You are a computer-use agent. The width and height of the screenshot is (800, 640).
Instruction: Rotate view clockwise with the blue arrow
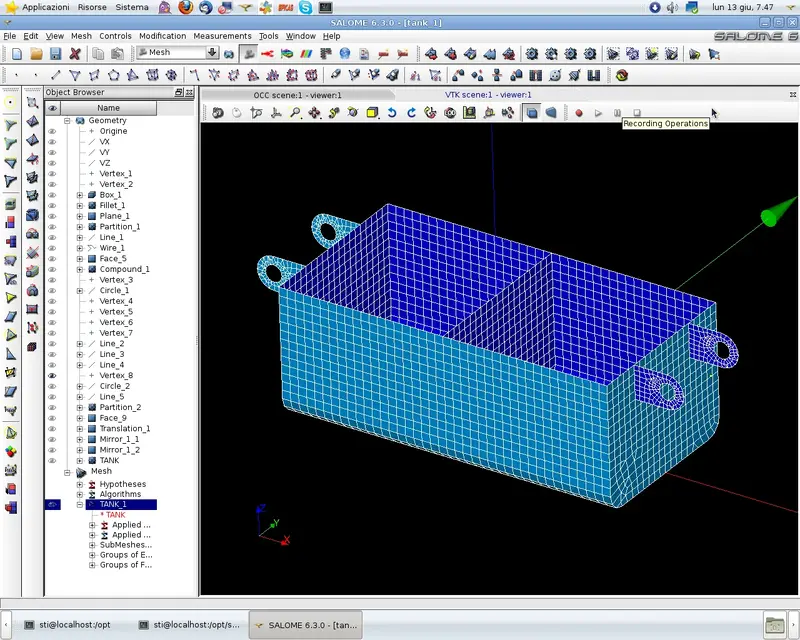coord(411,113)
